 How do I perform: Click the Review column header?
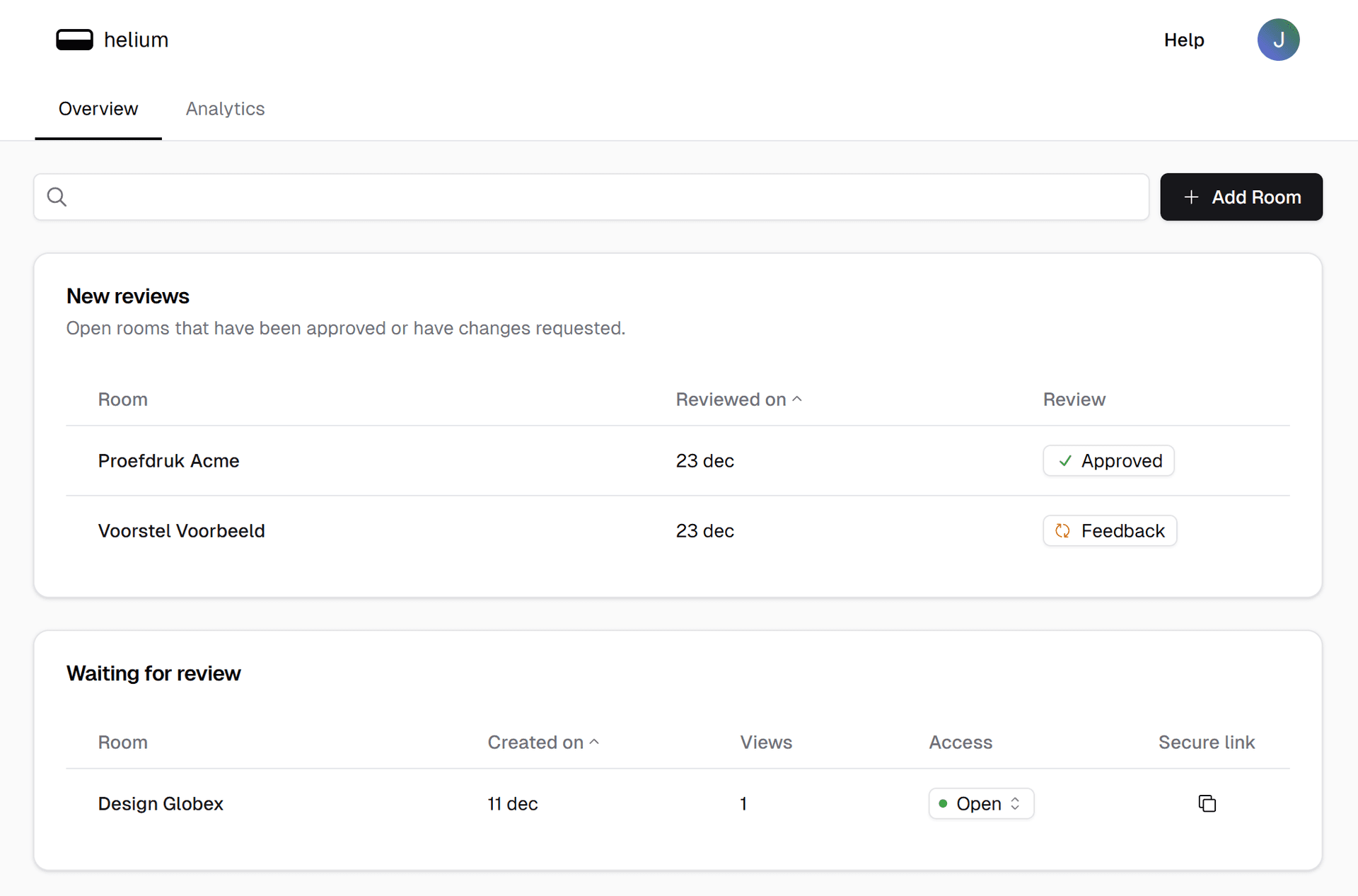click(x=1074, y=399)
